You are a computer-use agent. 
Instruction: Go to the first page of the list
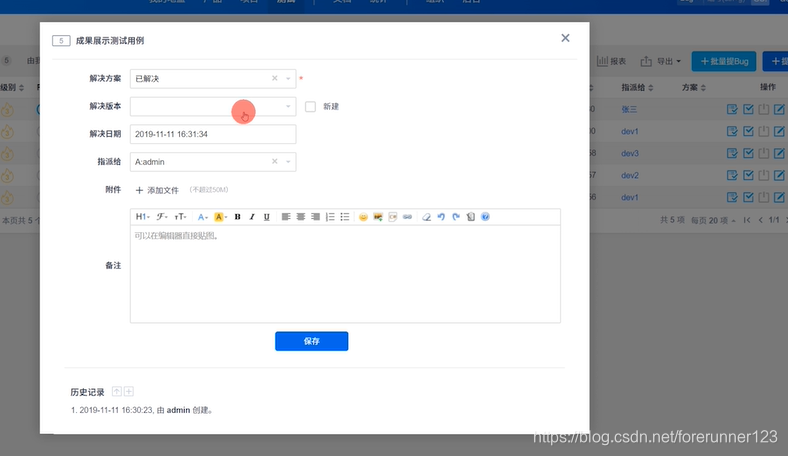pos(747,220)
